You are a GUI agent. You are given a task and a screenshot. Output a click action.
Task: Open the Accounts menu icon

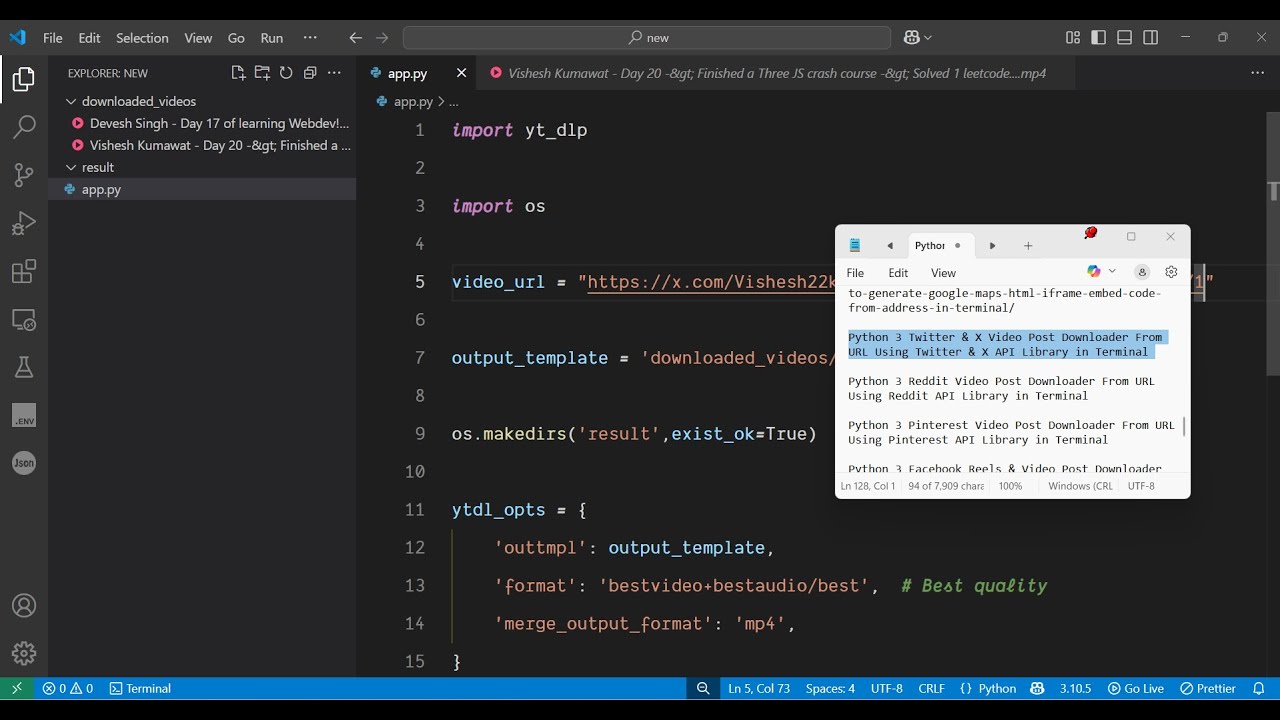(x=24, y=606)
